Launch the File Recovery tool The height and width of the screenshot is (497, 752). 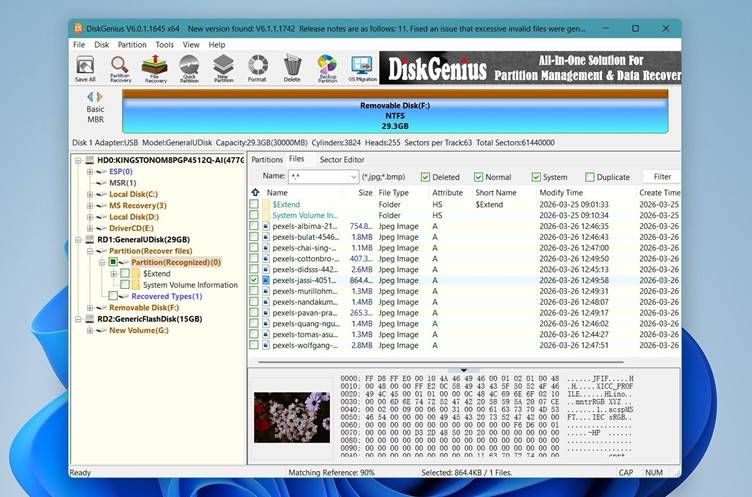(x=155, y=68)
